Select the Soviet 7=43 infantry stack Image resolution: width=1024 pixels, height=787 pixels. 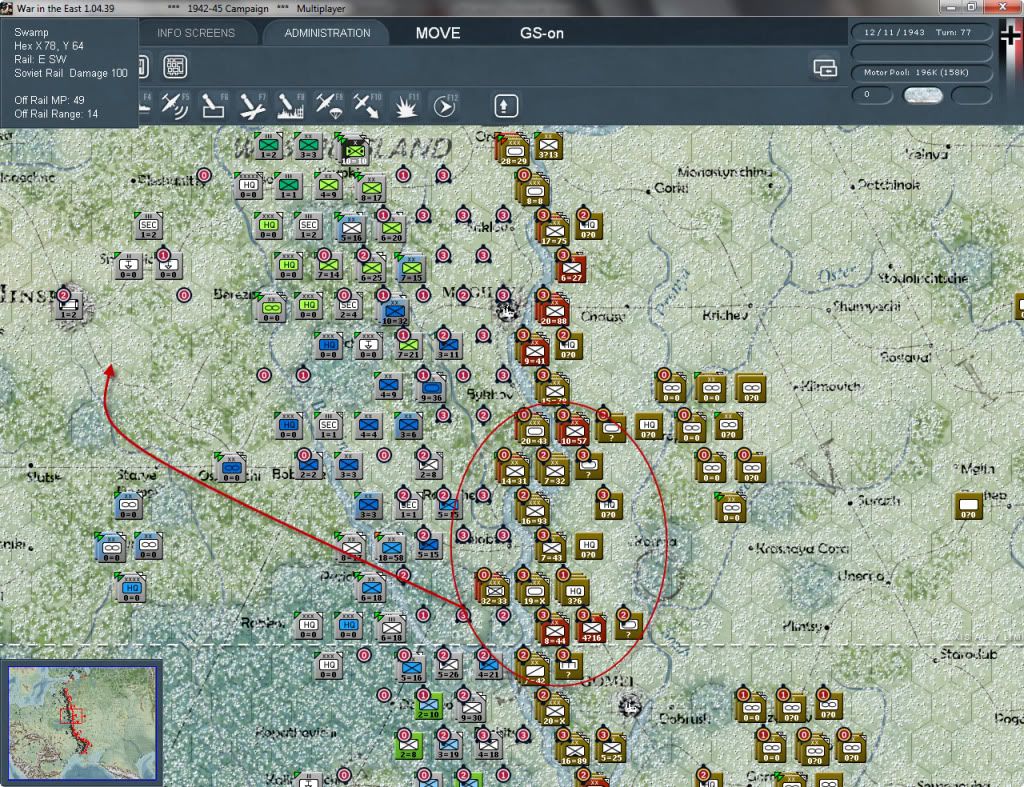click(551, 549)
